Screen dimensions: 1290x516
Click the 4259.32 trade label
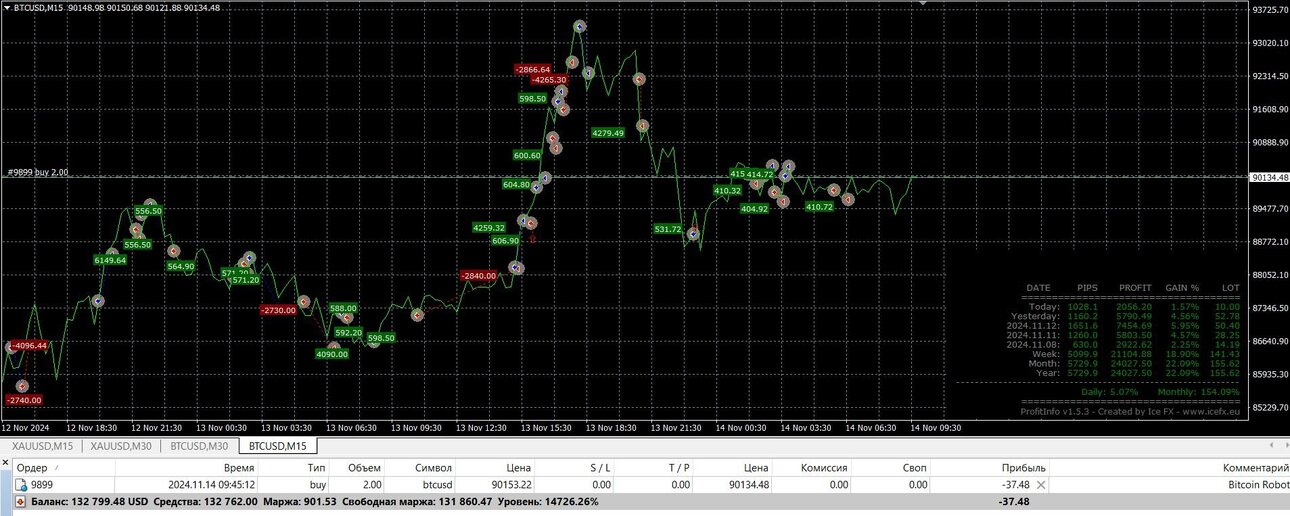click(489, 227)
